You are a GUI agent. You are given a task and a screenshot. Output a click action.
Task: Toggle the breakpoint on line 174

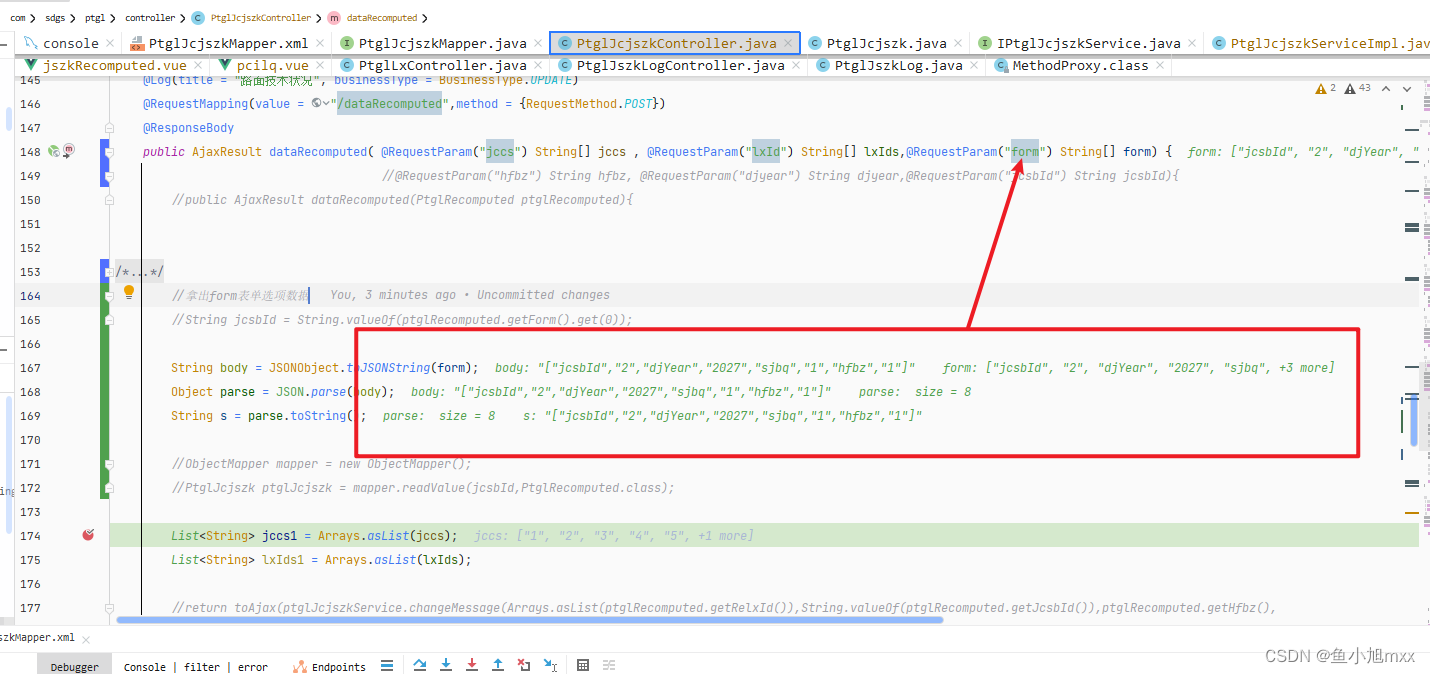point(88,535)
